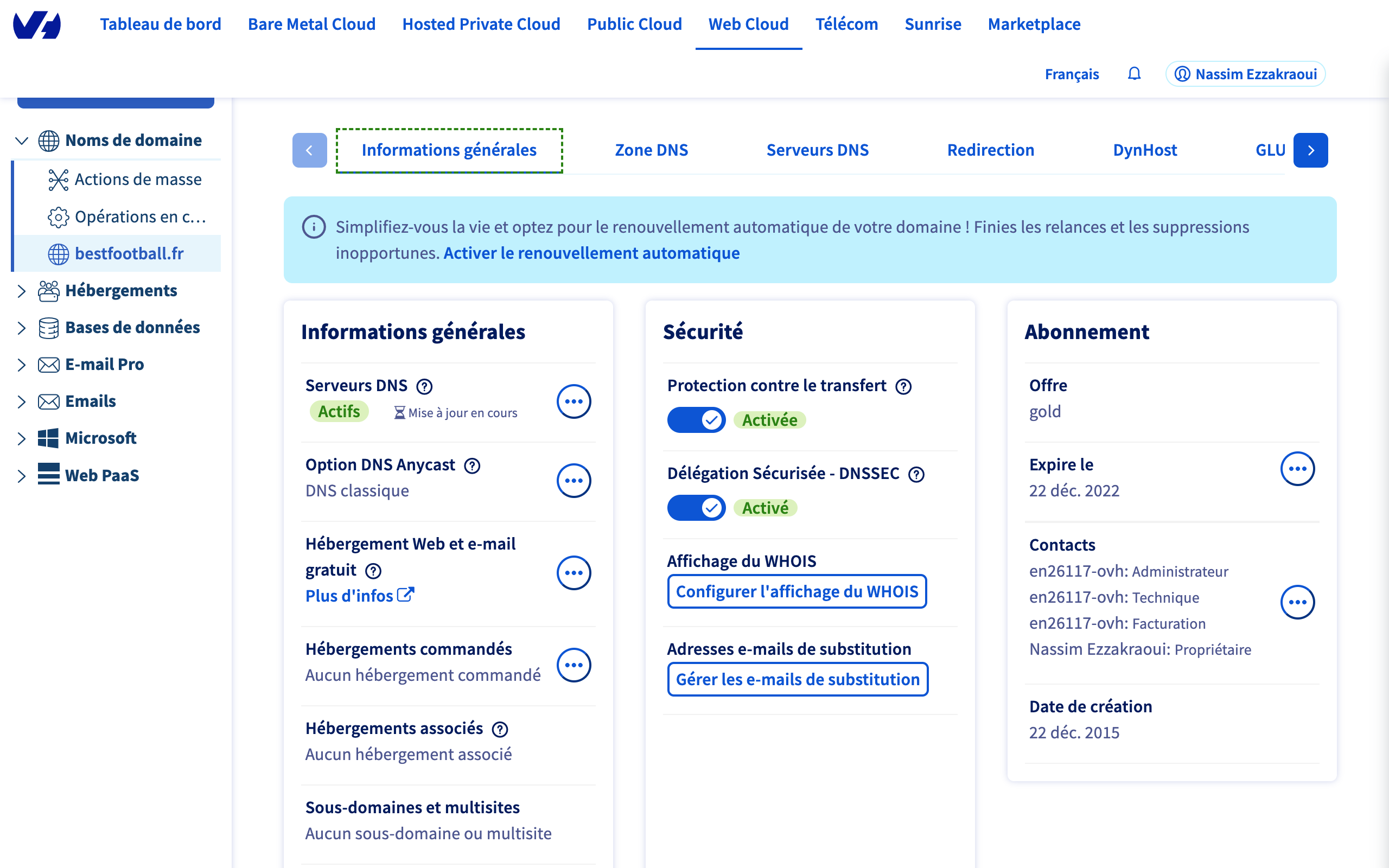
Task: Open the Public Cloud menu
Action: pos(634,24)
